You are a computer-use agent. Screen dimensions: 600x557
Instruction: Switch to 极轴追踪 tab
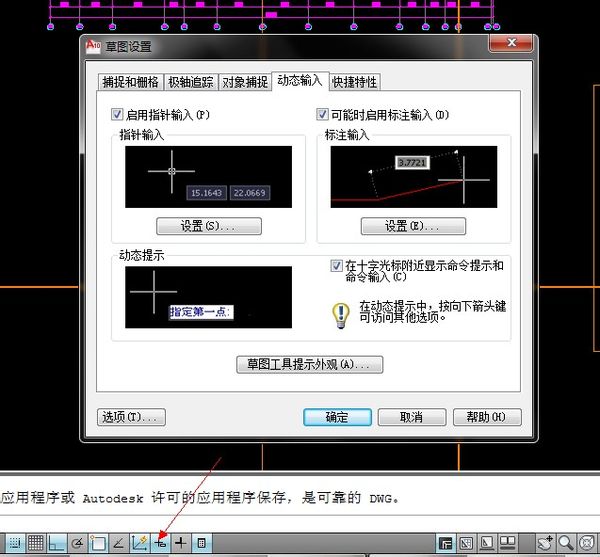191,82
